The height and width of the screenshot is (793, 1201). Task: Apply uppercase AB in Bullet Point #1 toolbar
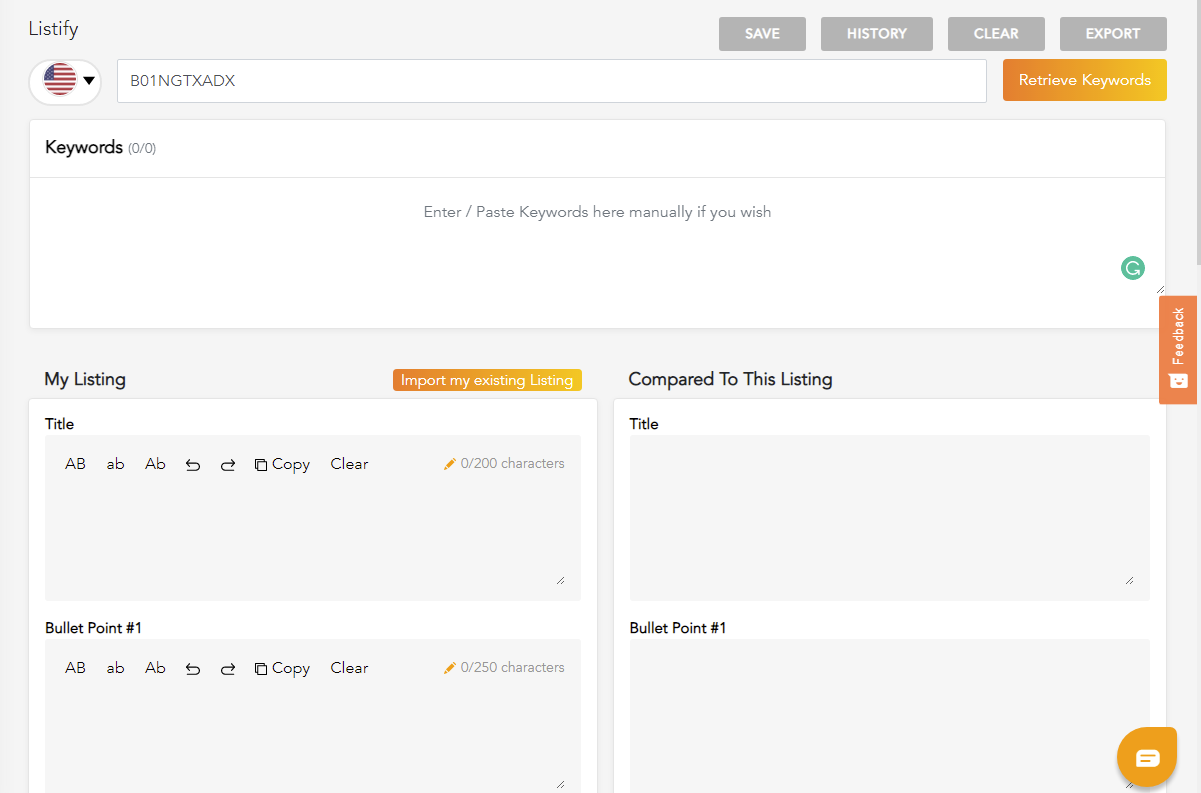pos(76,668)
